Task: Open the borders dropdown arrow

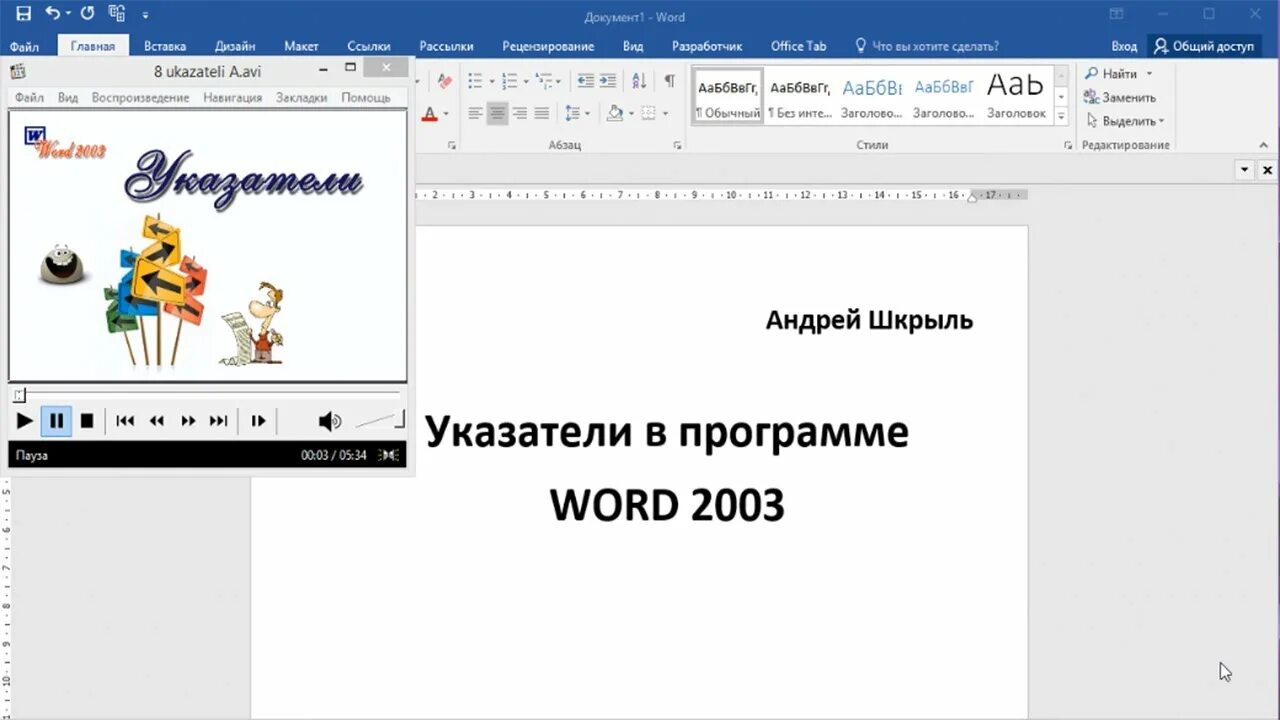Action: tap(665, 114)
